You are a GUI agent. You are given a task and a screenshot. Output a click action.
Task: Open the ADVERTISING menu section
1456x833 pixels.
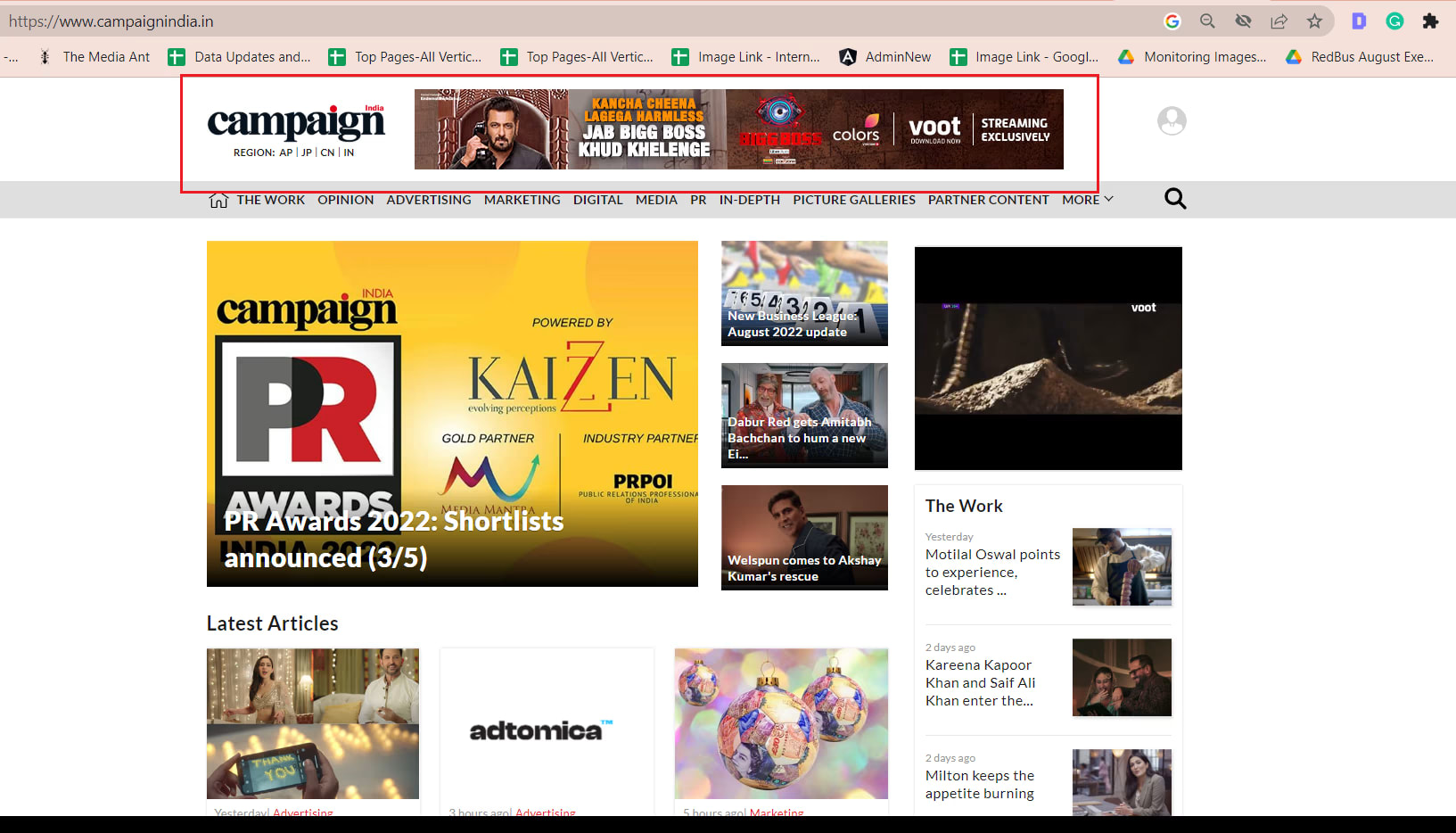[428, 200]
